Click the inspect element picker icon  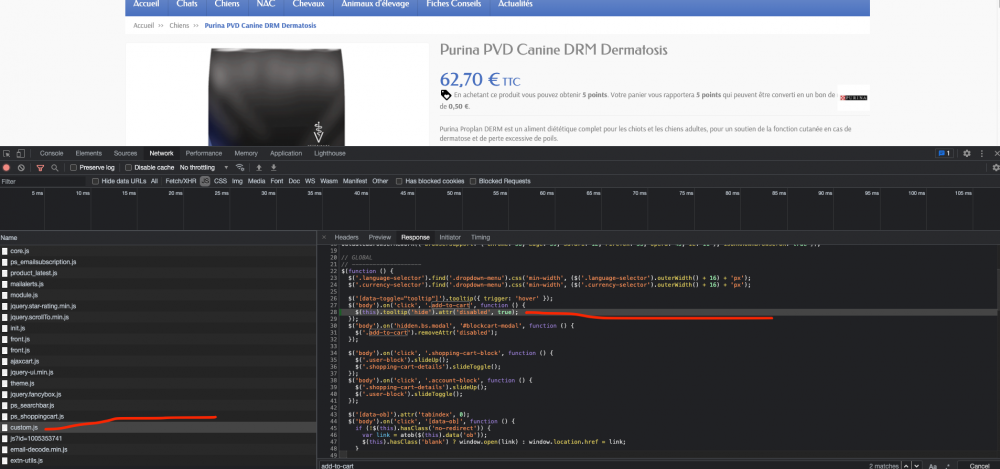click(x=7, y=153)
